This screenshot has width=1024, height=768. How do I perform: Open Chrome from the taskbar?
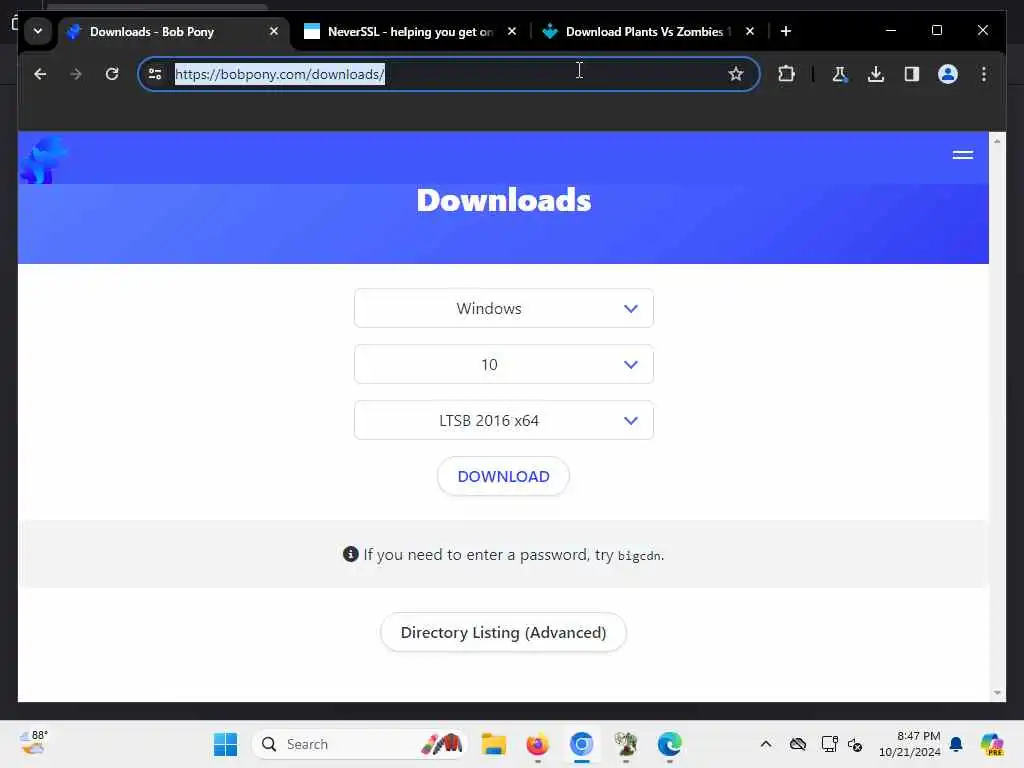point(581,744)
